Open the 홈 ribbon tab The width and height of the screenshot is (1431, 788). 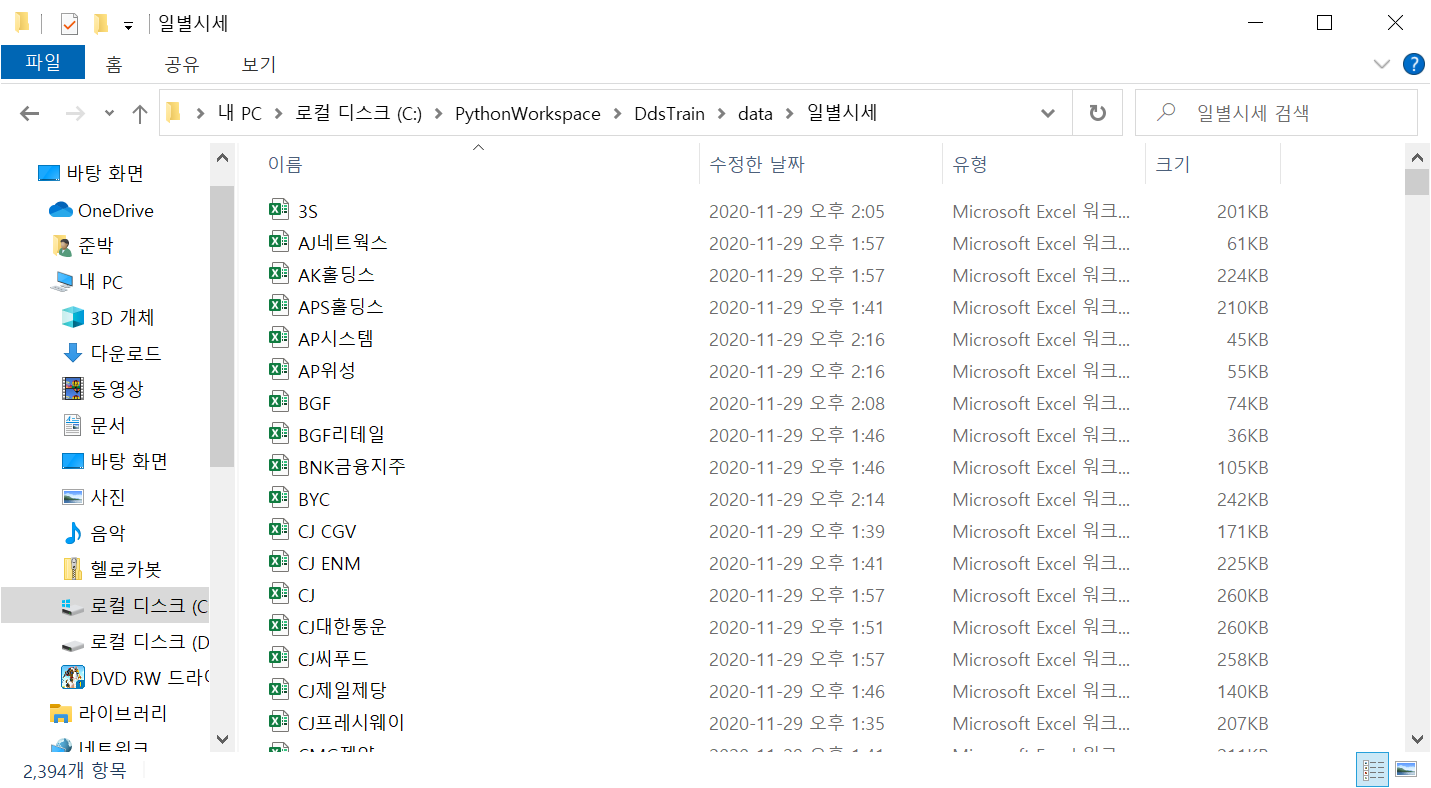coord(114,64)
